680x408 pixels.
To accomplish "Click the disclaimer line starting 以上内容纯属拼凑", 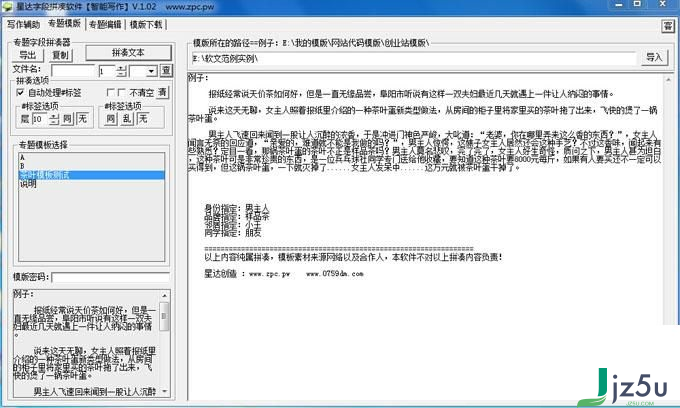I will (x=353, y=257).
